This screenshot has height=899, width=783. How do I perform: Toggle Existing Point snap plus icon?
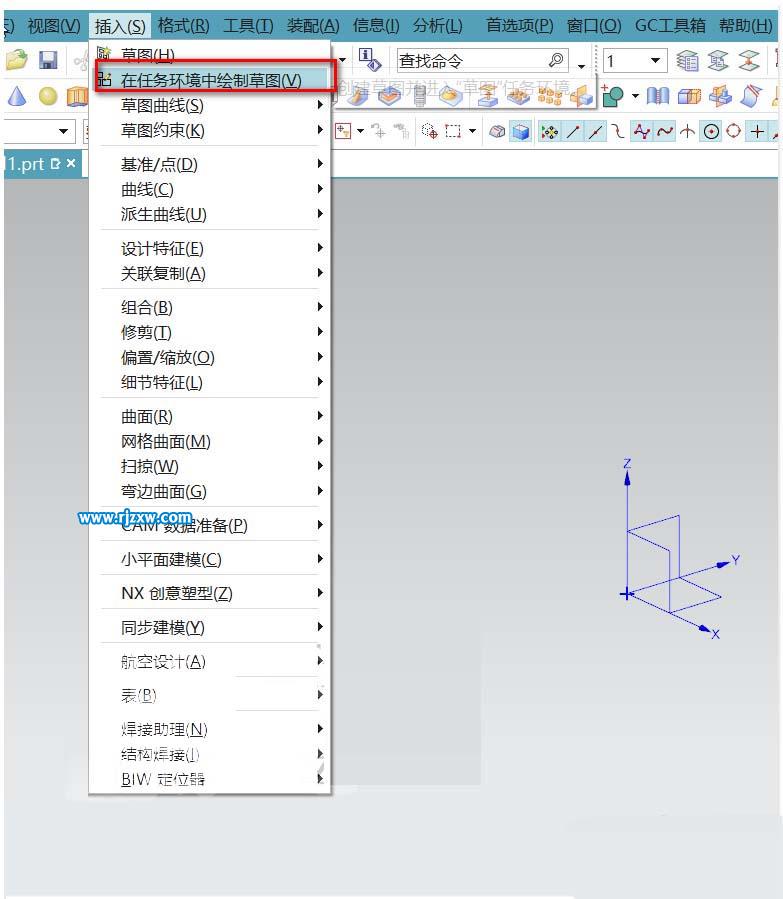pos(757,132)
